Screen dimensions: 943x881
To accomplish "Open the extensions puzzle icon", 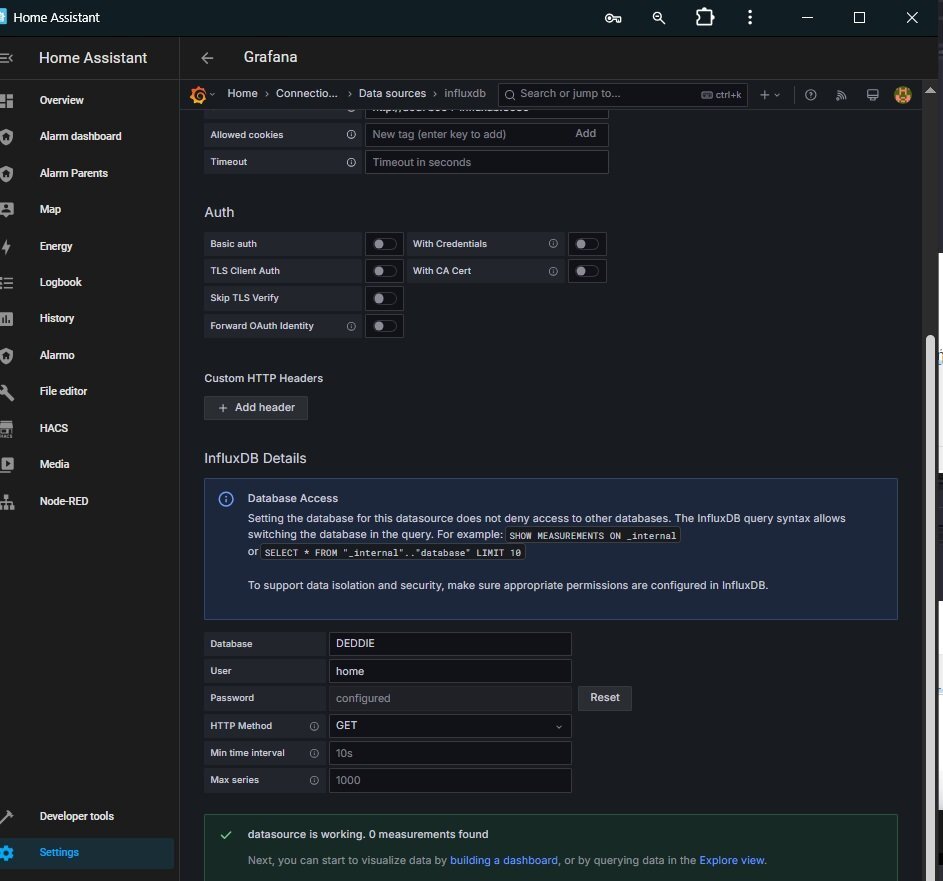I will coord(705,17).
